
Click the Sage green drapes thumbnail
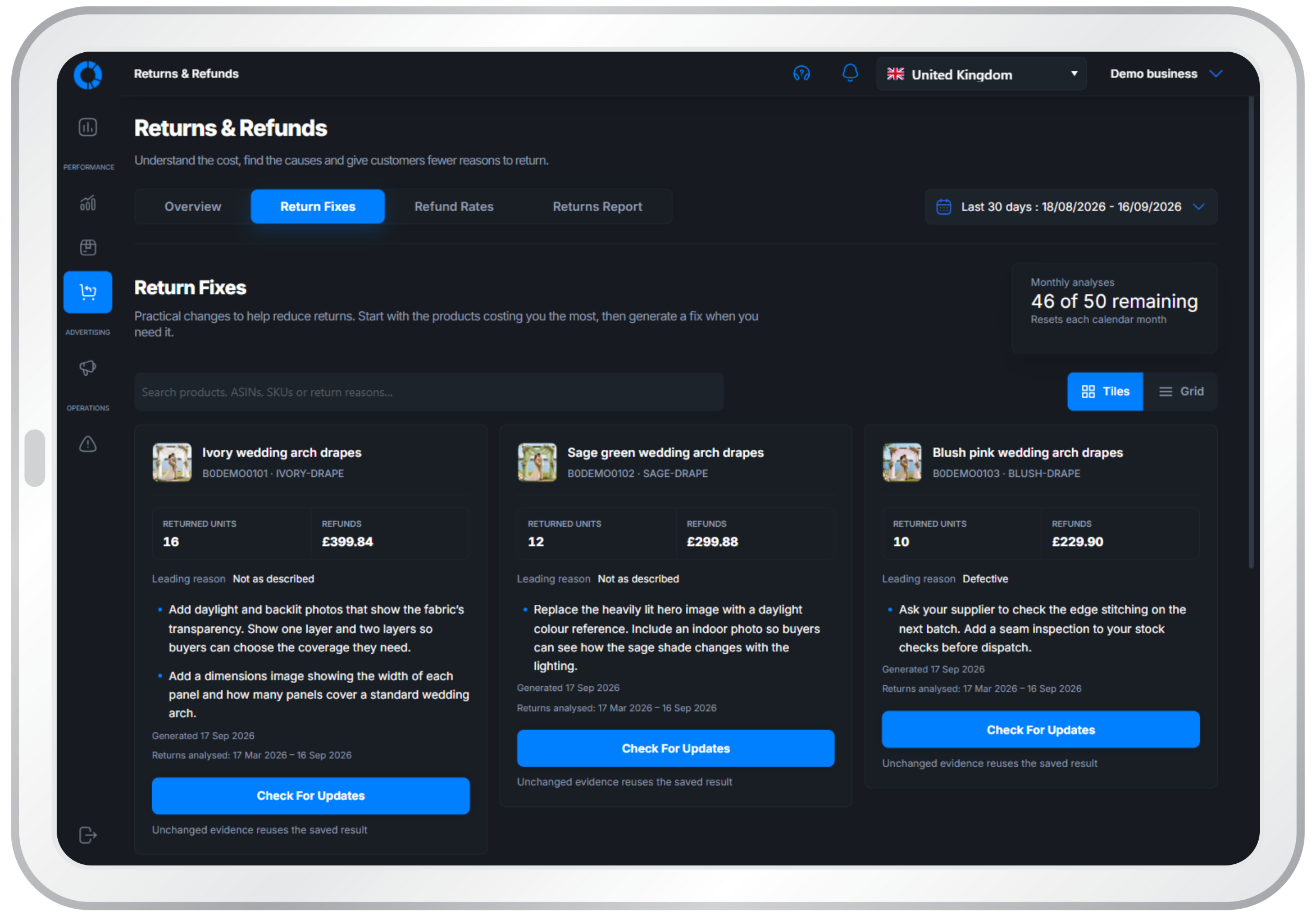[x=537, y=462]
